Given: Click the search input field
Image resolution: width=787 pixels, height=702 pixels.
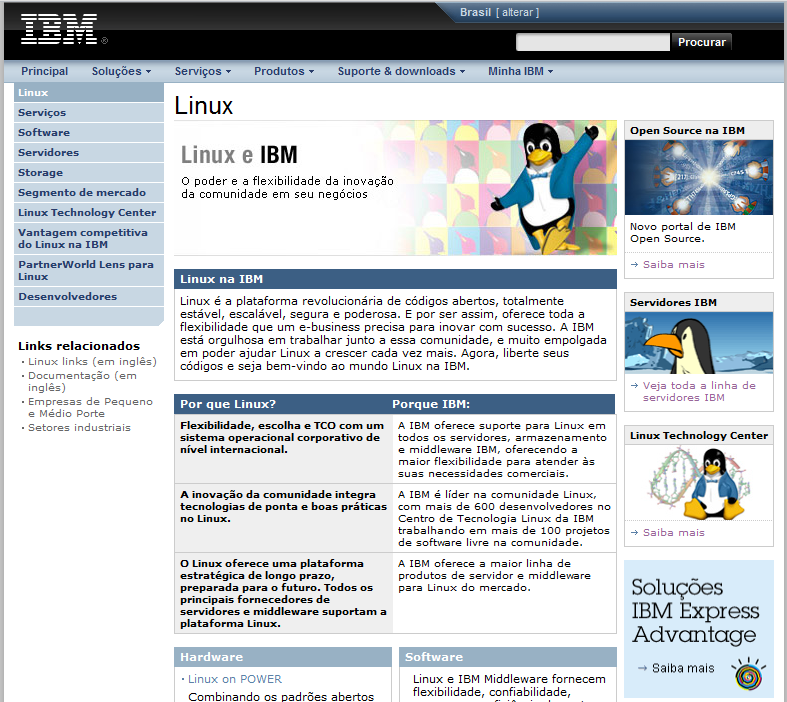Looking at the screenshot, I should (x=592, y=42).
